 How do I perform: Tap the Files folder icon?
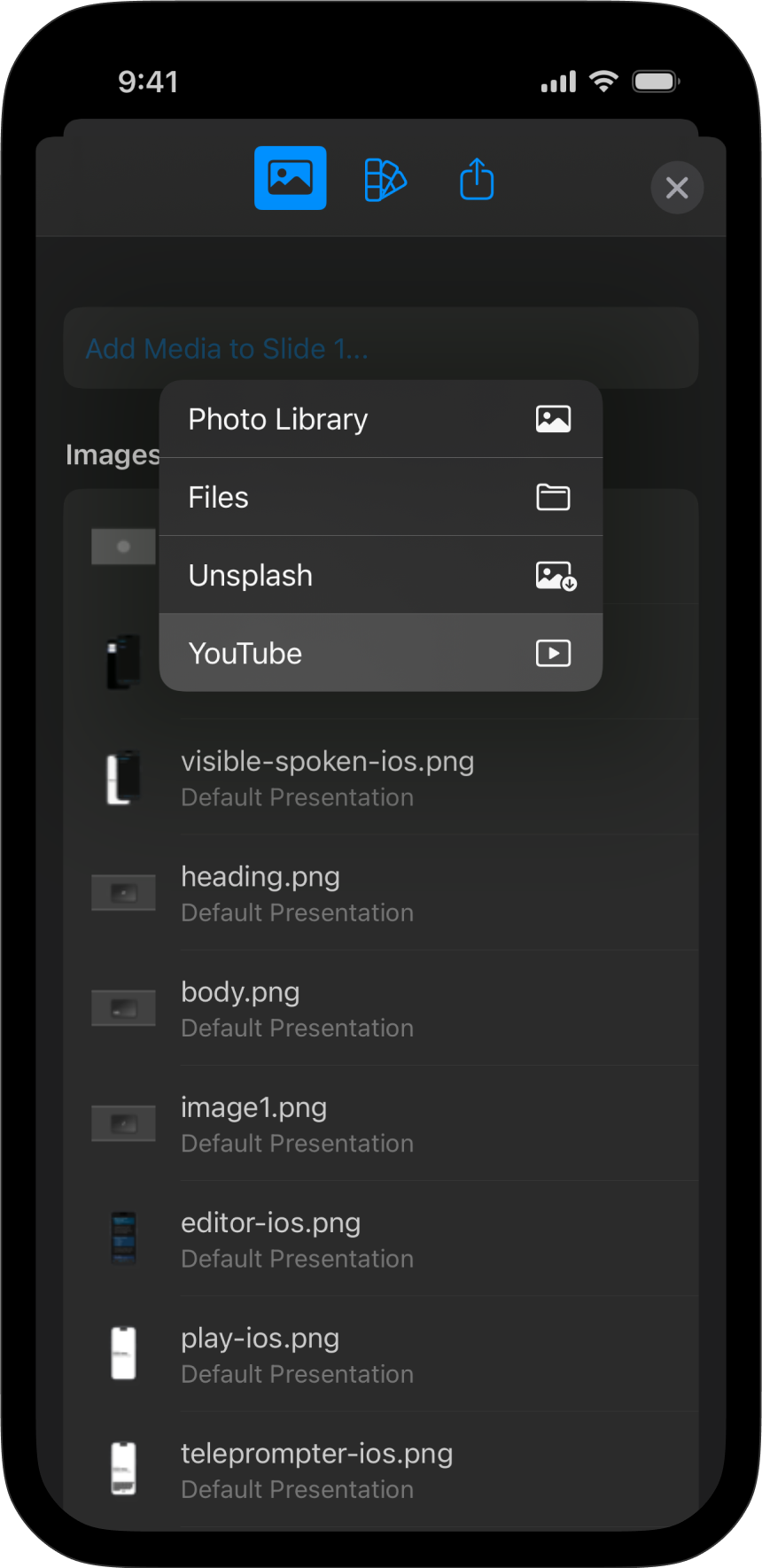point(554,497)
